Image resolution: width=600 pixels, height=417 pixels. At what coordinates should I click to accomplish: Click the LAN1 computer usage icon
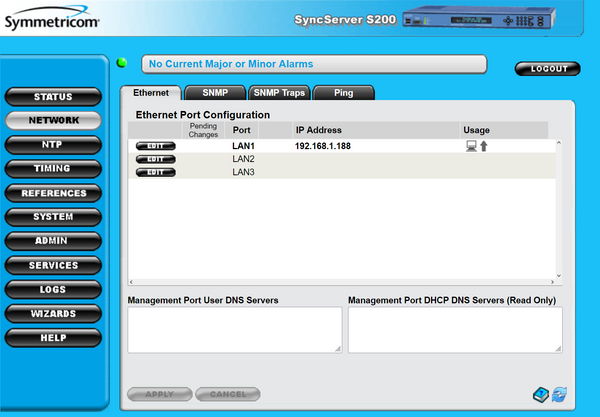click(x=471, y=146)
